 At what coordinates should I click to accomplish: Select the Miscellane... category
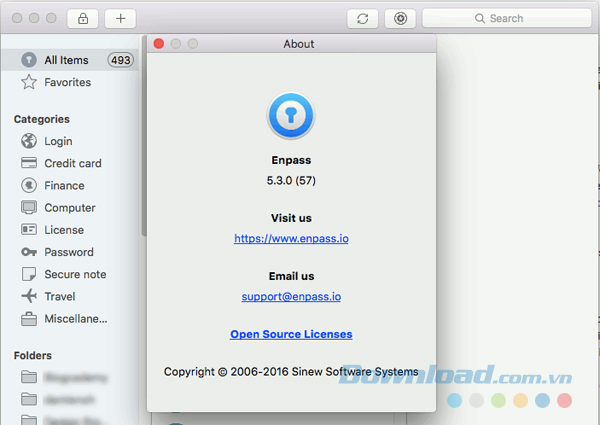76,319
